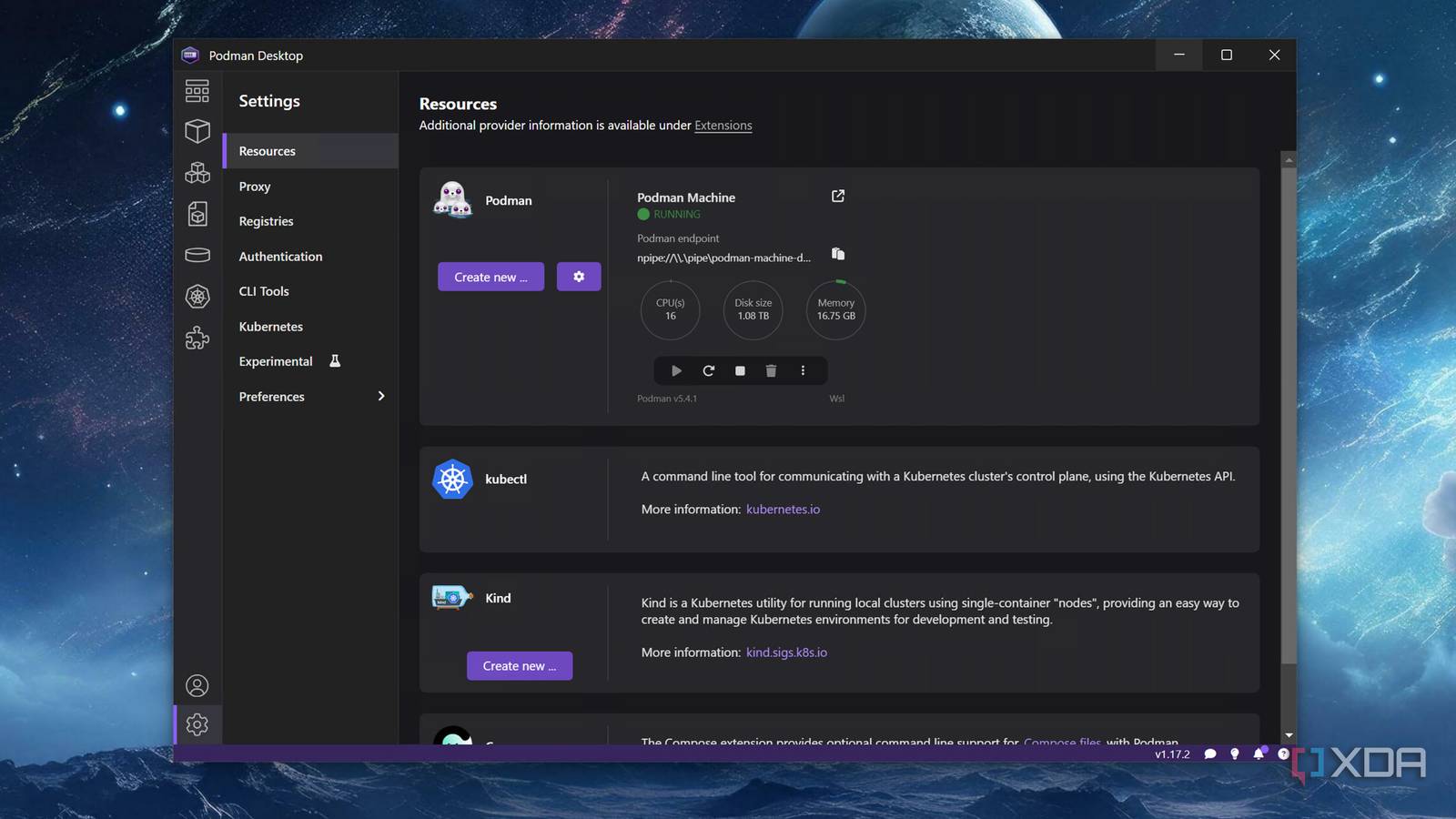Open the Containers view from the sidebar
Image resolution: width=1456 pixels, height=819 pixels.
(x=197, y=131)
